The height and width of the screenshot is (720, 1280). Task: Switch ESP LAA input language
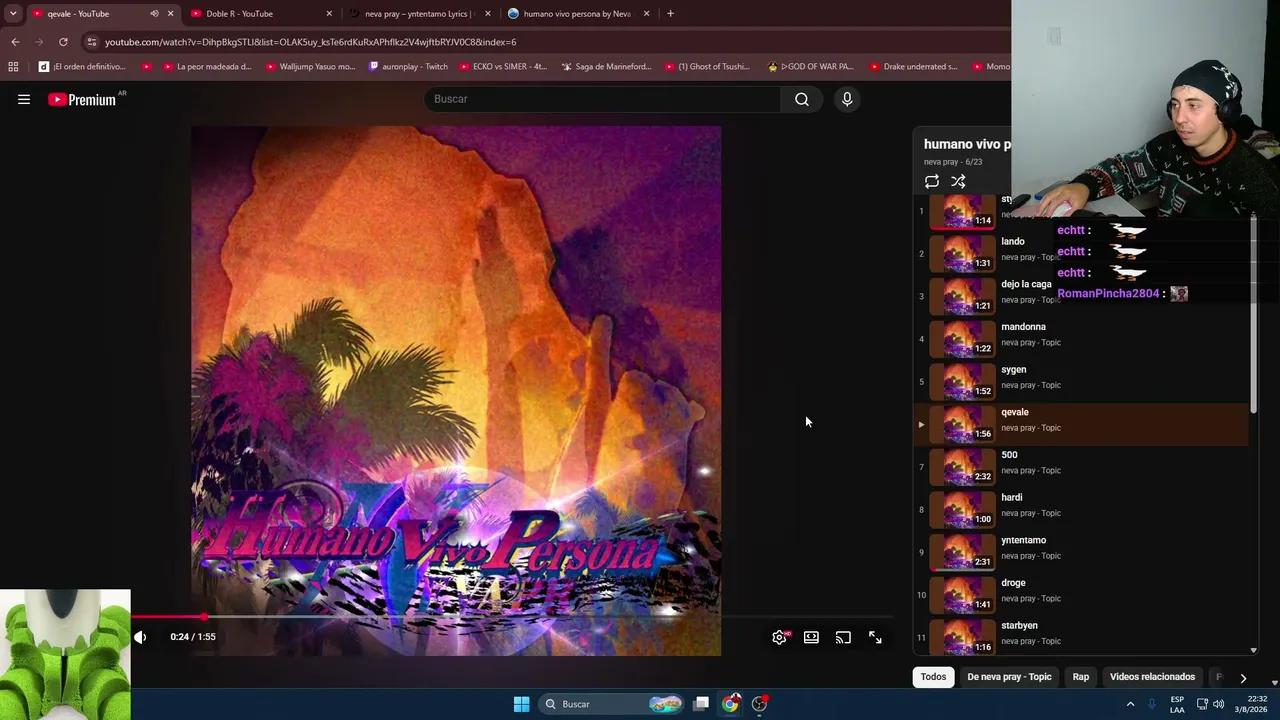coord(1177,704)
